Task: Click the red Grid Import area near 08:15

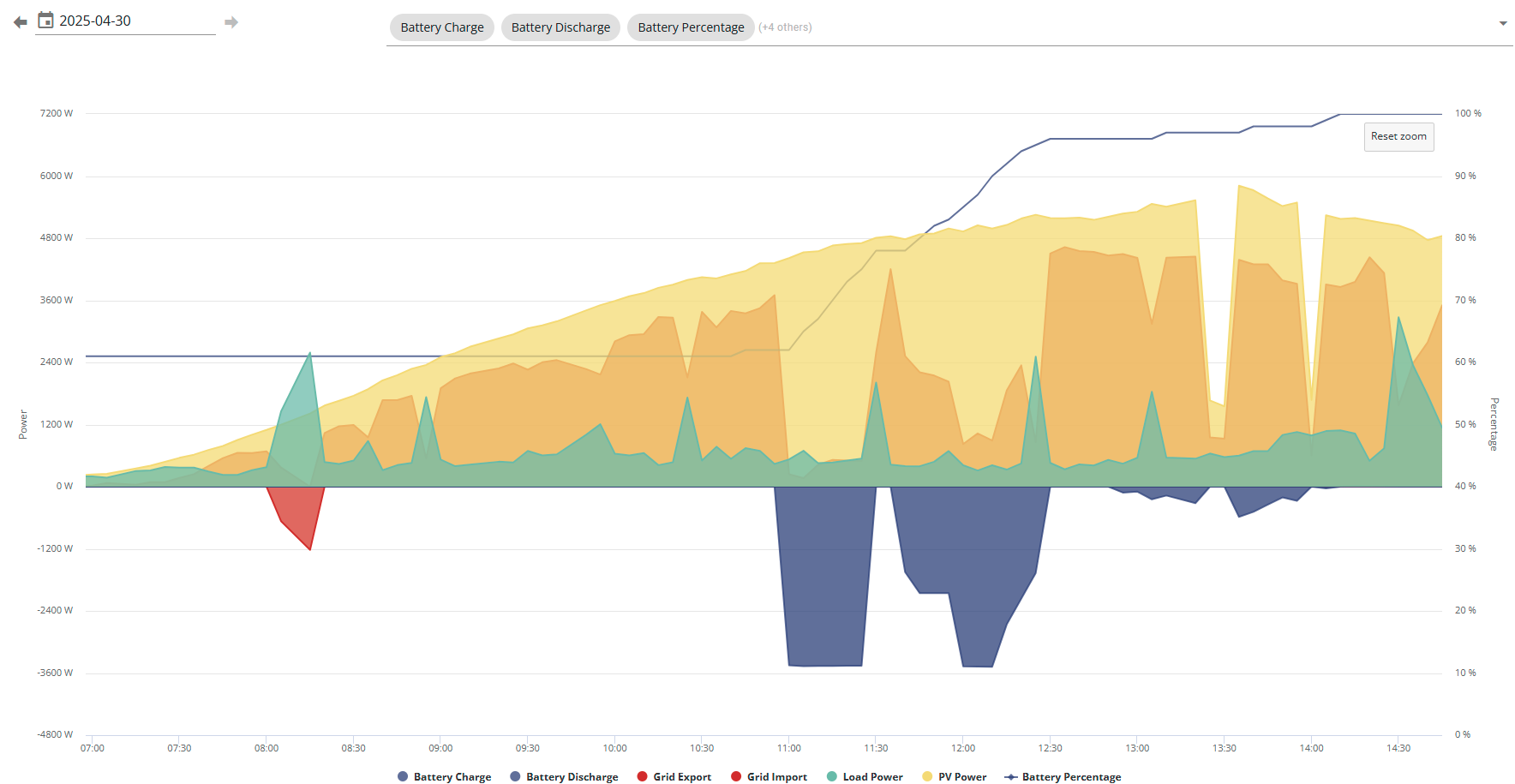Action: [300, 512]
